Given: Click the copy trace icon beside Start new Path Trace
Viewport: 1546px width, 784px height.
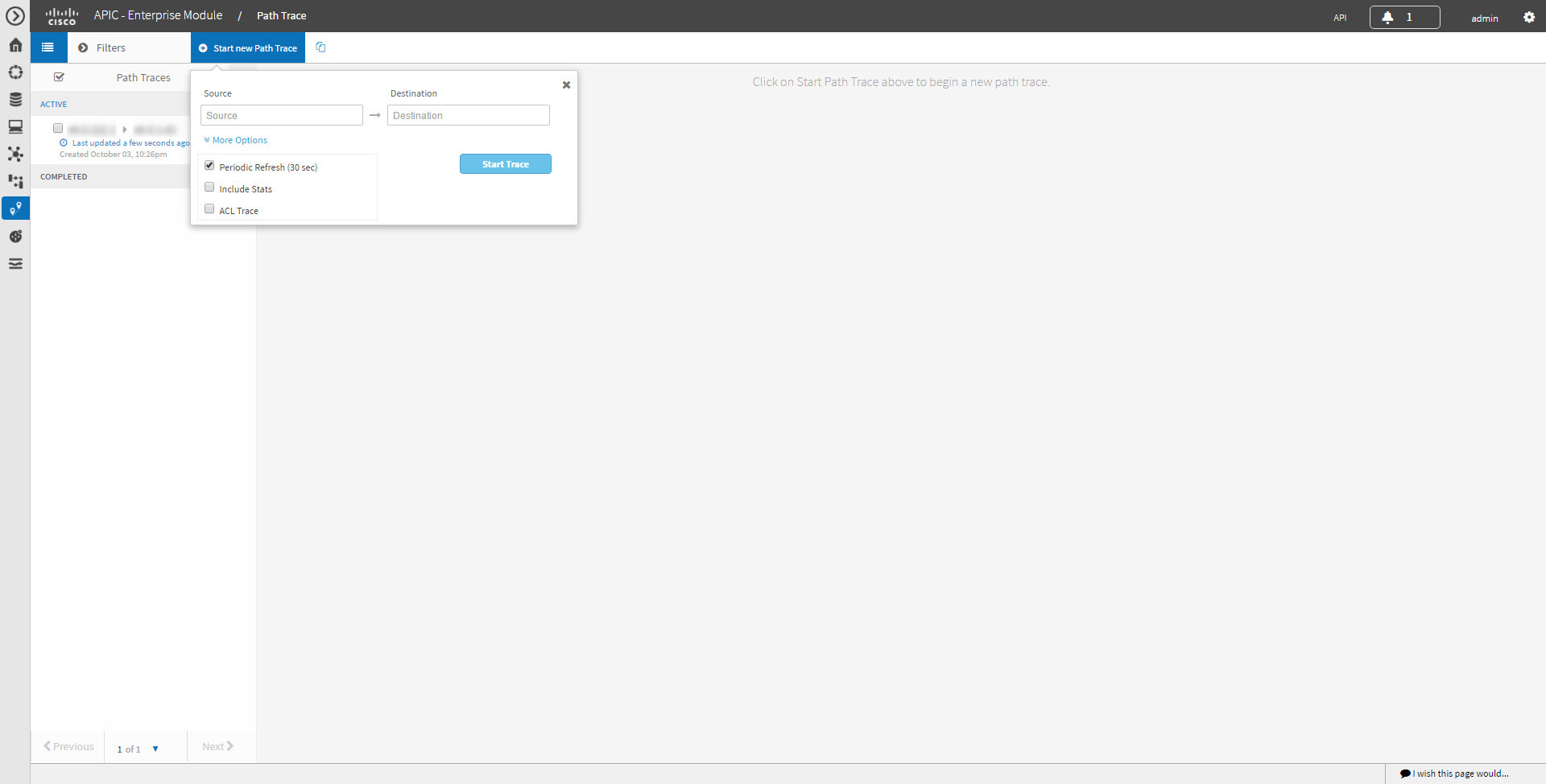Looking at the screenshot, I should click(x=320, y=47).
